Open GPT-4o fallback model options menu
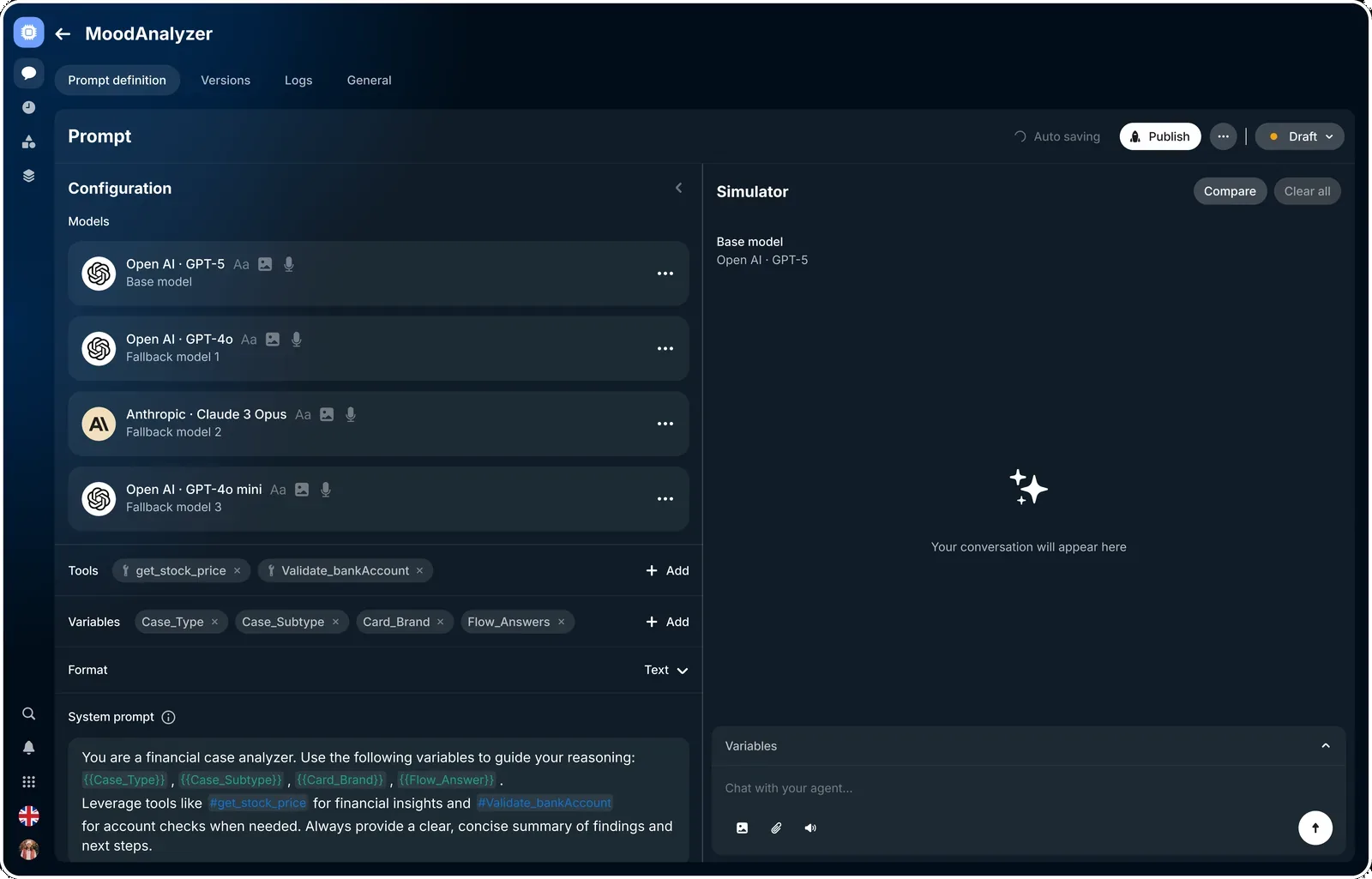This screenshot has width=1372, height=879. (x=665, y=349)
